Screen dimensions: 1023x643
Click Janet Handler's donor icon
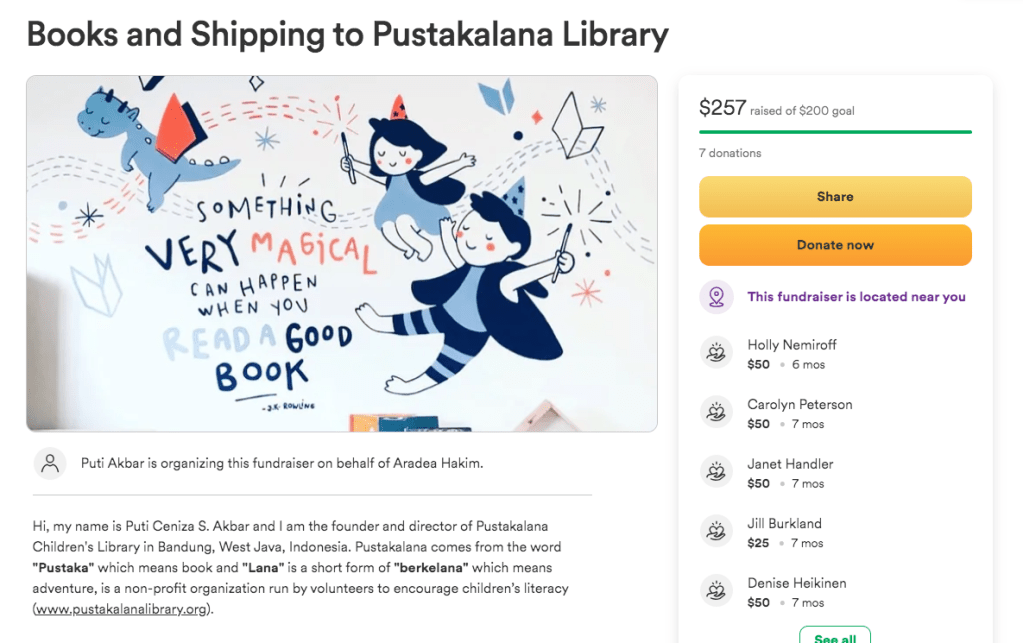(716, 472)
